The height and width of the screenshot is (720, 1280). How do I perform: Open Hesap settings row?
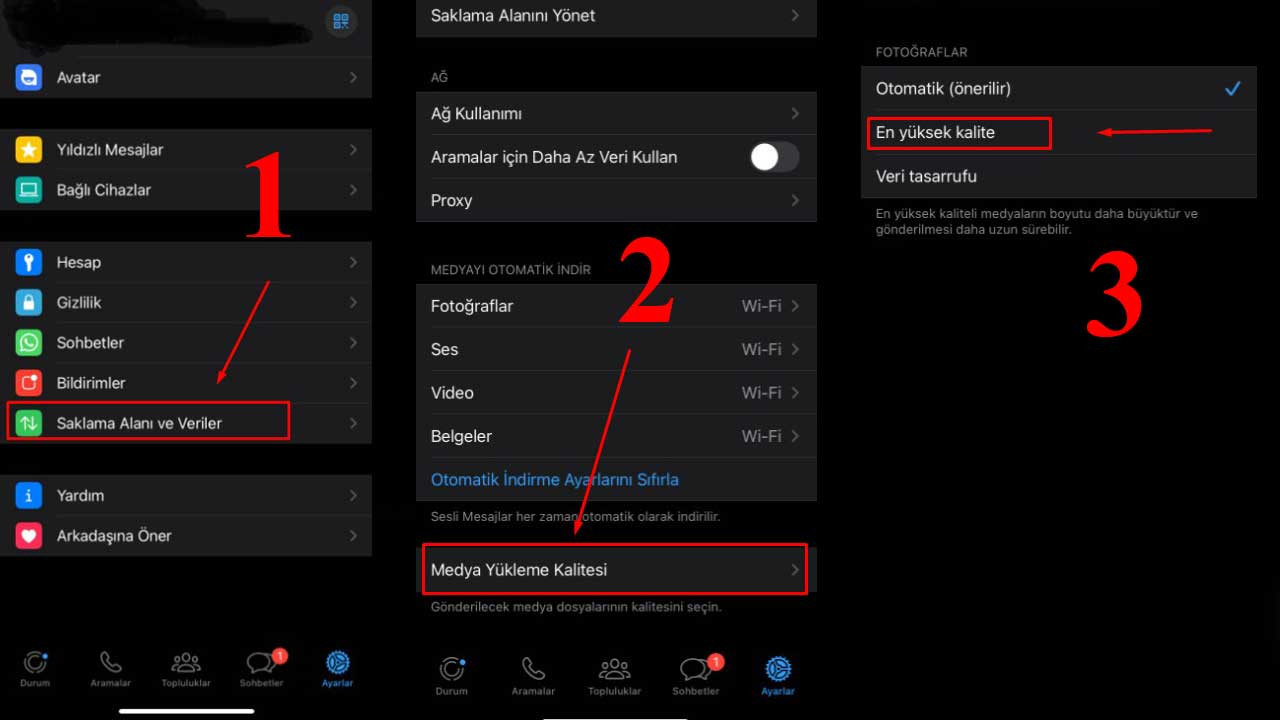click(186, 262)
